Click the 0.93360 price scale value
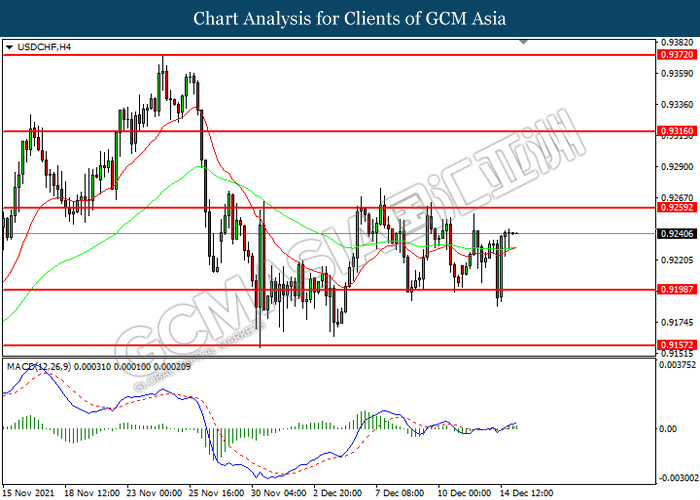The image size is (700, 500). [x=677, y=104]
